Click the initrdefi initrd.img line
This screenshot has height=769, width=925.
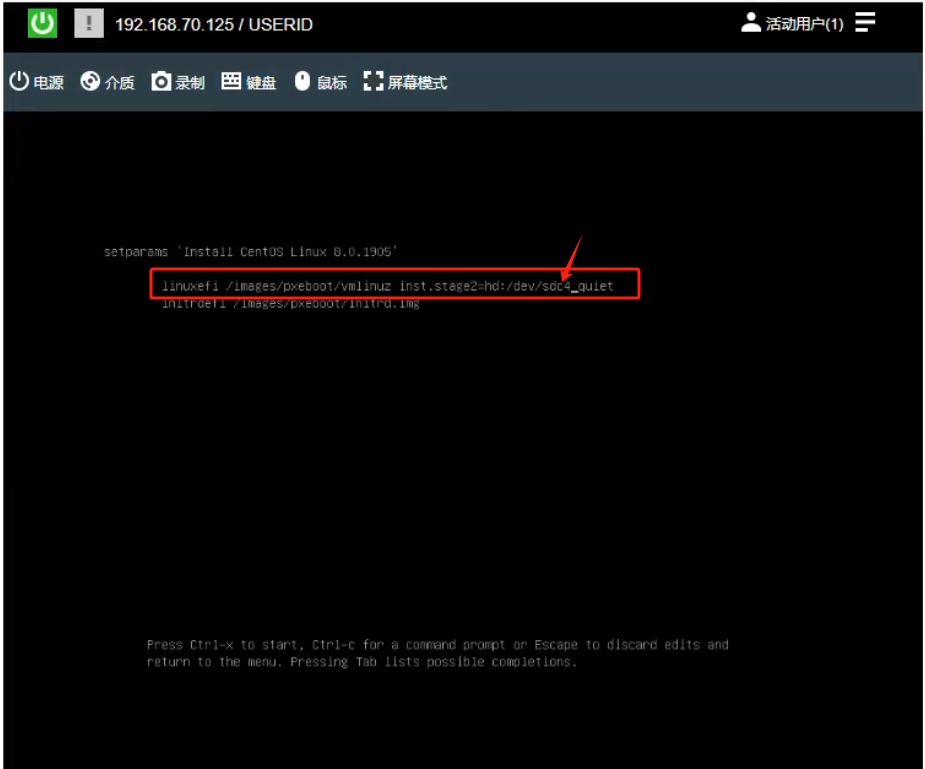tap(291, 304)
